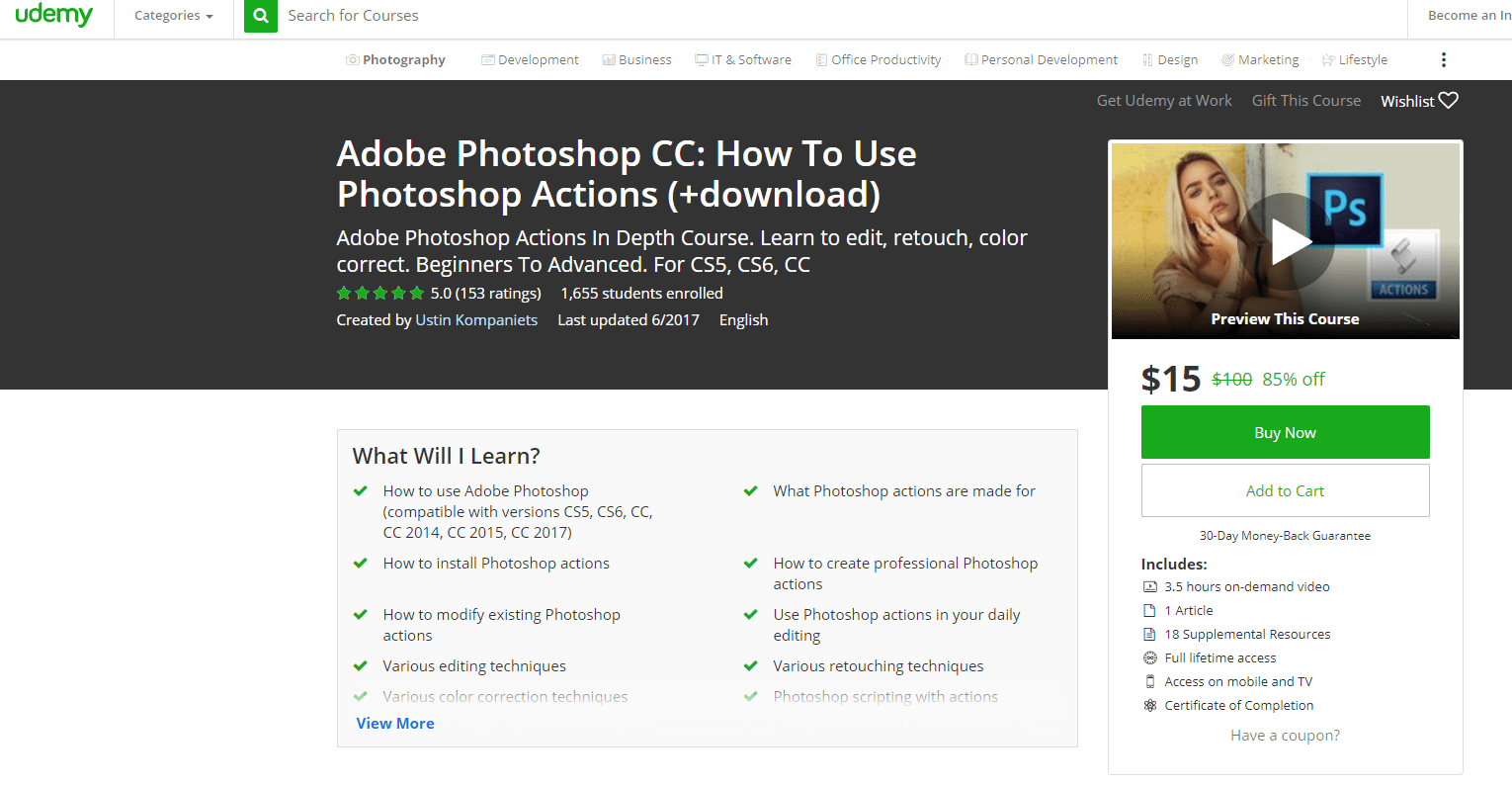Screen dimensions: 1512x788
Task: Click the Certificate of Completion icon
Action: (1149, 706)
